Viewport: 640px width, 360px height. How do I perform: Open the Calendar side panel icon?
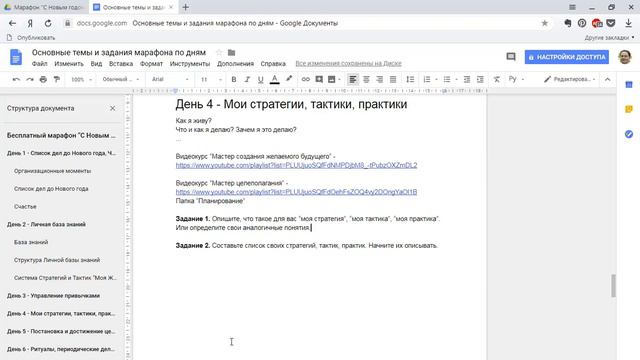coord(629,85)
